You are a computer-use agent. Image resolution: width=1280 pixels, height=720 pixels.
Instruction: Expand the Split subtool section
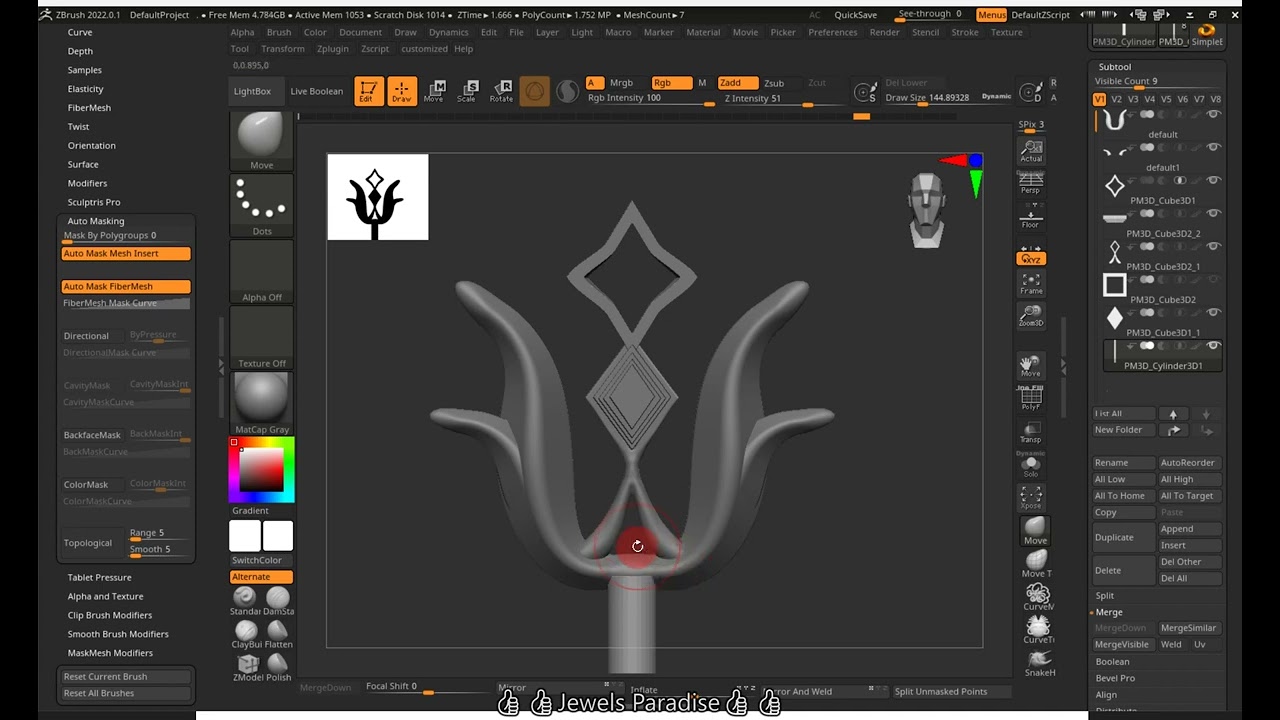point(1105,596)
